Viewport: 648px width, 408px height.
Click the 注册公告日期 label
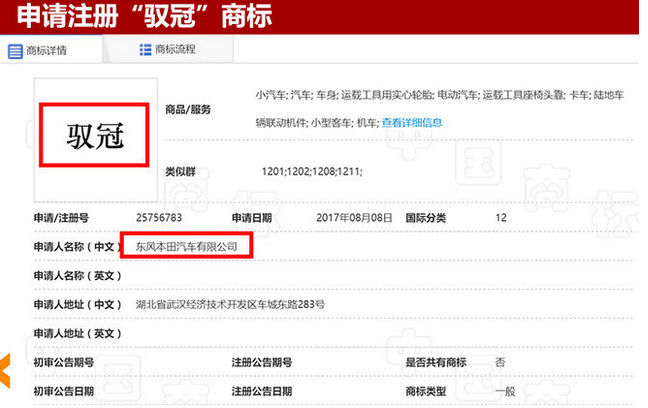coord(262,391)
